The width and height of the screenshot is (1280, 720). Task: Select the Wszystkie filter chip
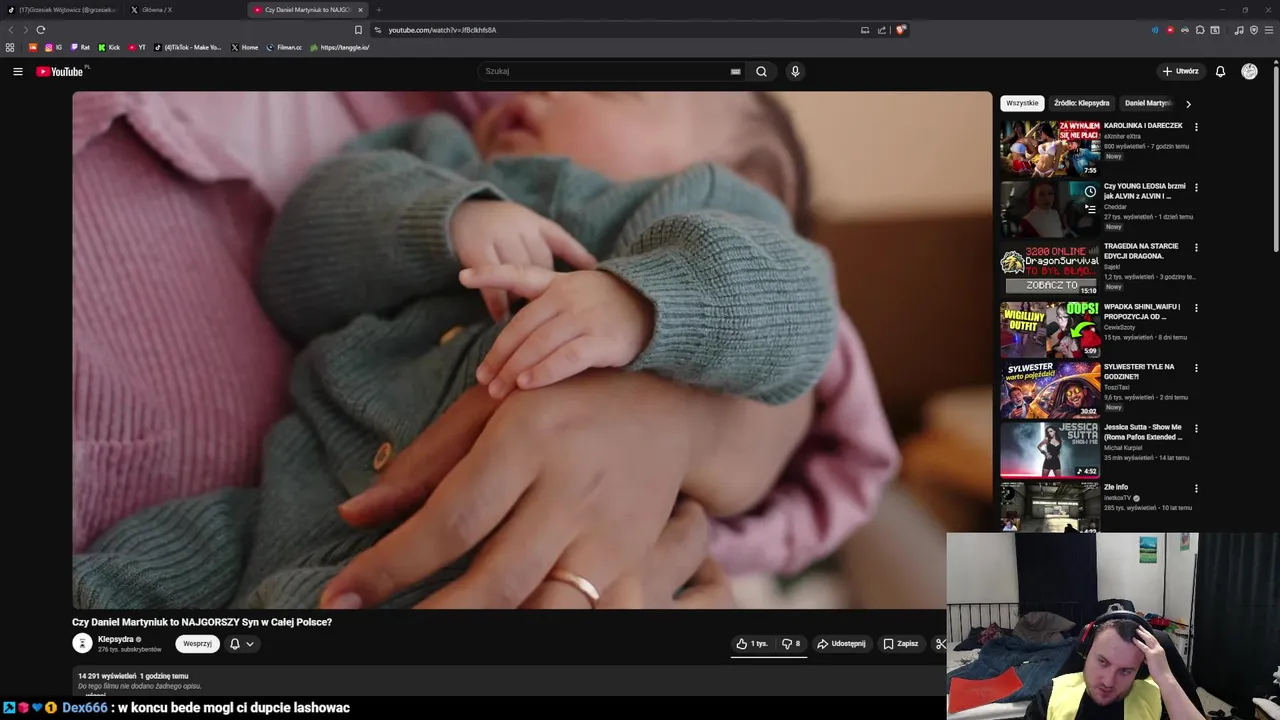coord(1022,103)
